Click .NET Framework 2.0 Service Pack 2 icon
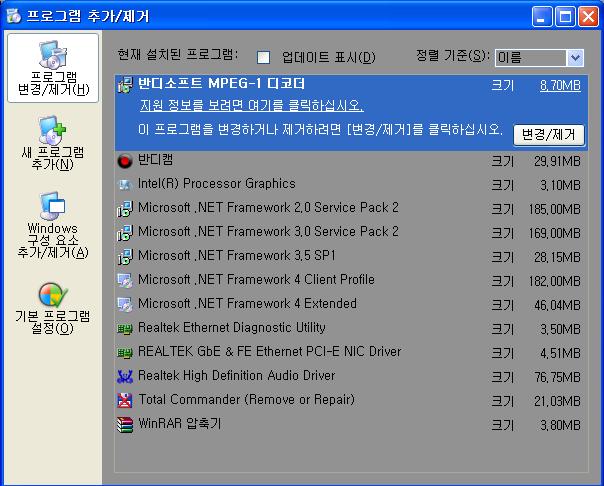 coord(125,209)
